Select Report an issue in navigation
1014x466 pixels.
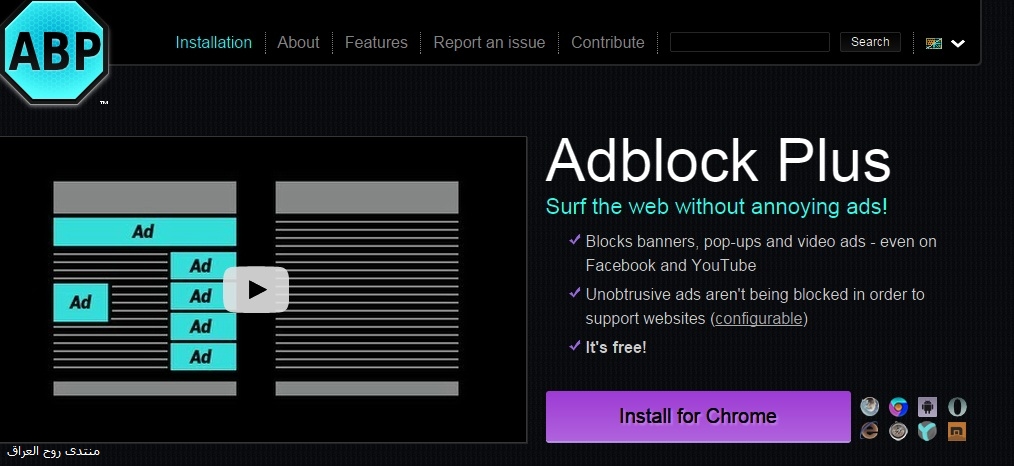(489, 42)
